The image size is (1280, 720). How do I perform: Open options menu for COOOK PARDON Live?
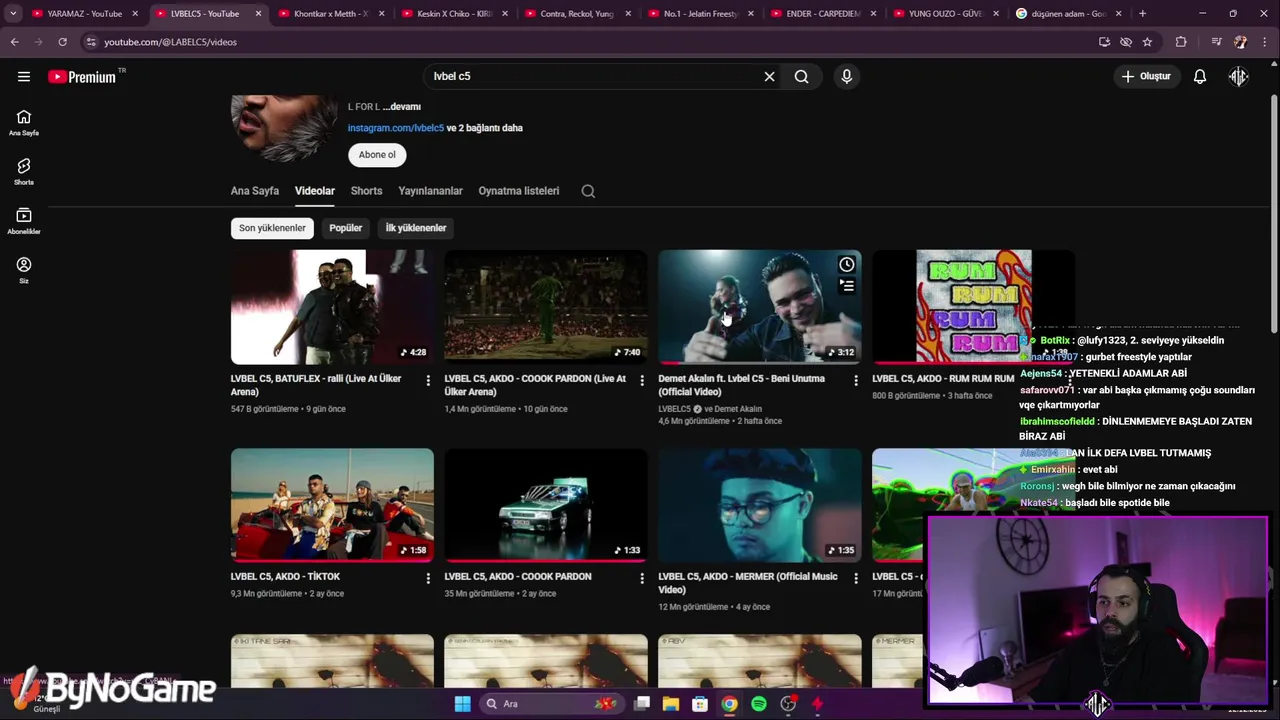point(642,380)
